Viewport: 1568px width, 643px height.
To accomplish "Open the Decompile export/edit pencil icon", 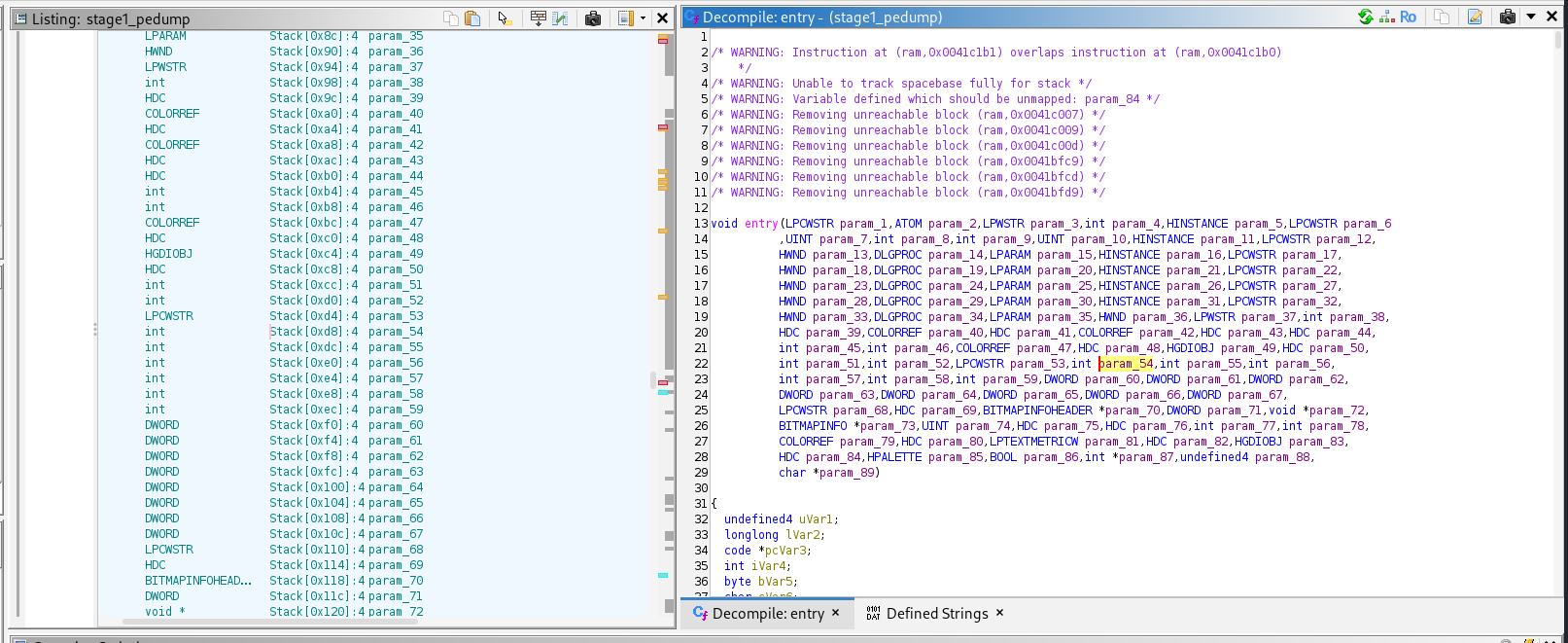I will 1475,17.
